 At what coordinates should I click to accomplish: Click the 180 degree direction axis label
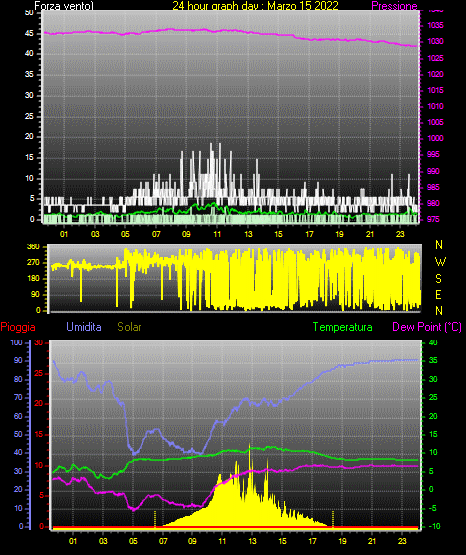point(33,279)
